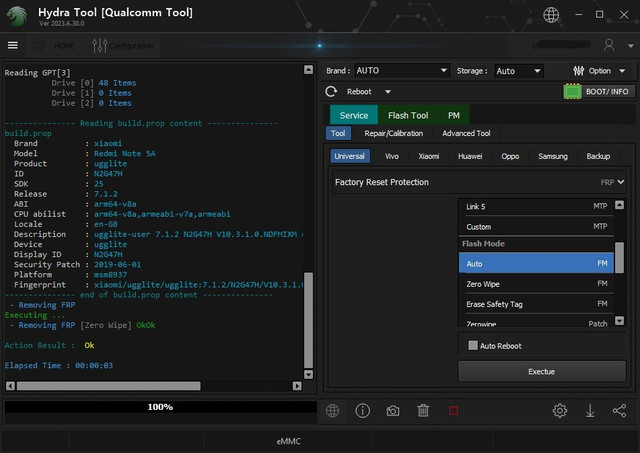Click the globe icon in bottom toolbar
The height and width of the screenshot is (453, 640).
tap(332, 411)
